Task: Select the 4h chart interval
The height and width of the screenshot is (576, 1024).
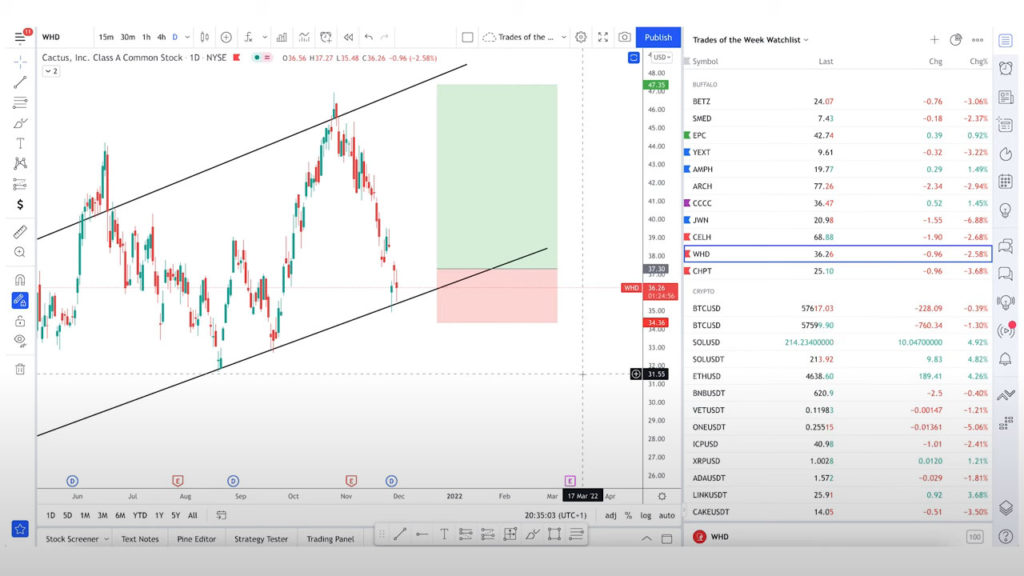Action: click(x=161, y=37)
